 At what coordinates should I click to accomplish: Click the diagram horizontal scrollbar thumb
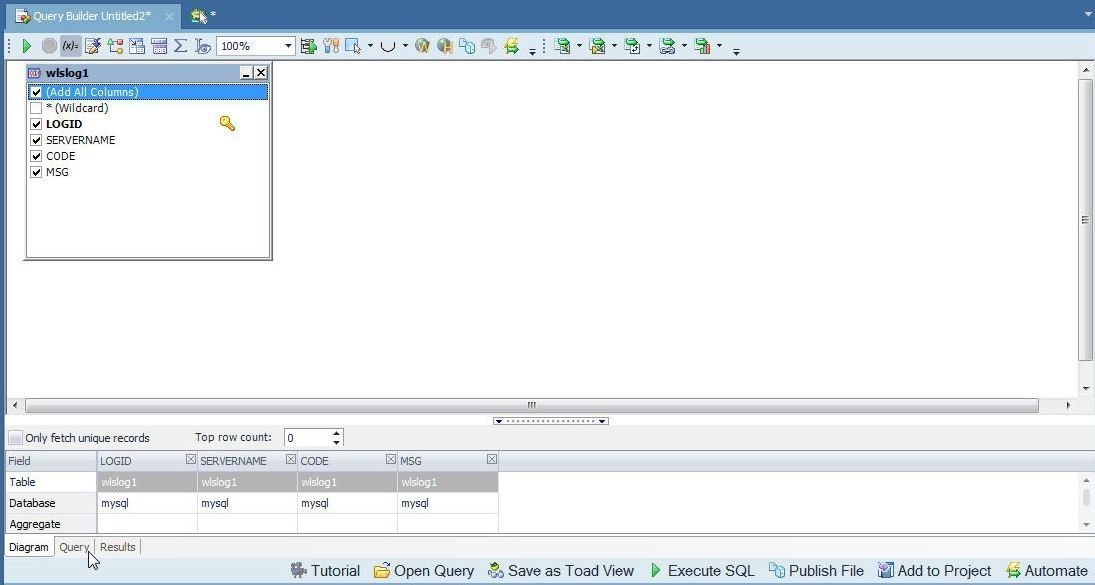tap(531, 406)
